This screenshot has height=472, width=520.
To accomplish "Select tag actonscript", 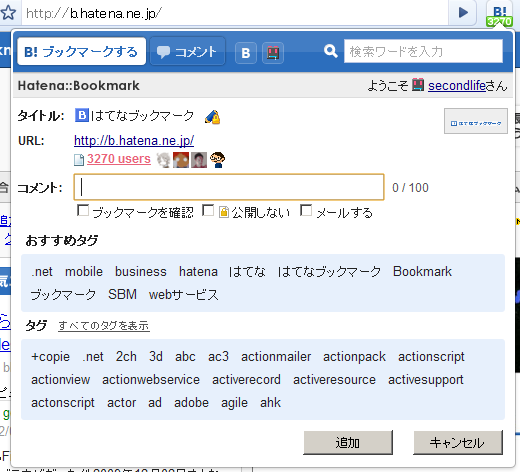I will tap(63, 403).
